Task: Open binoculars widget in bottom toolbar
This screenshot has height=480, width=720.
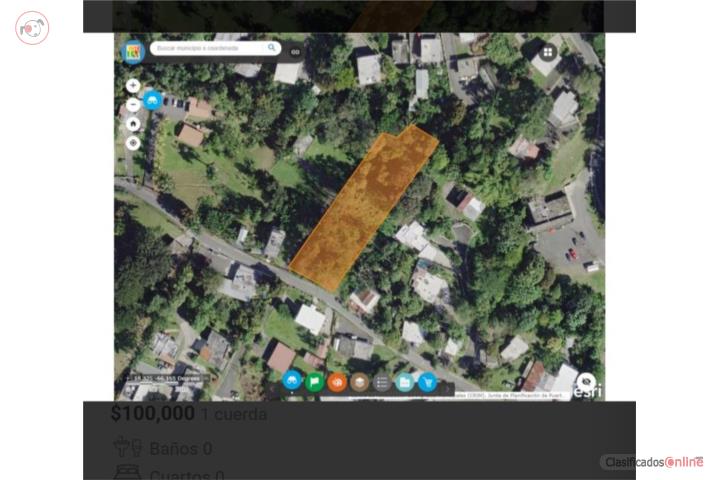Action: [x=292, y=381]
